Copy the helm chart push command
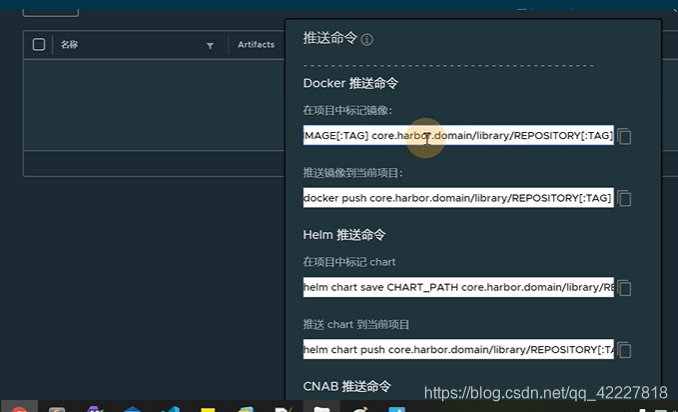 tap(624, 350)
